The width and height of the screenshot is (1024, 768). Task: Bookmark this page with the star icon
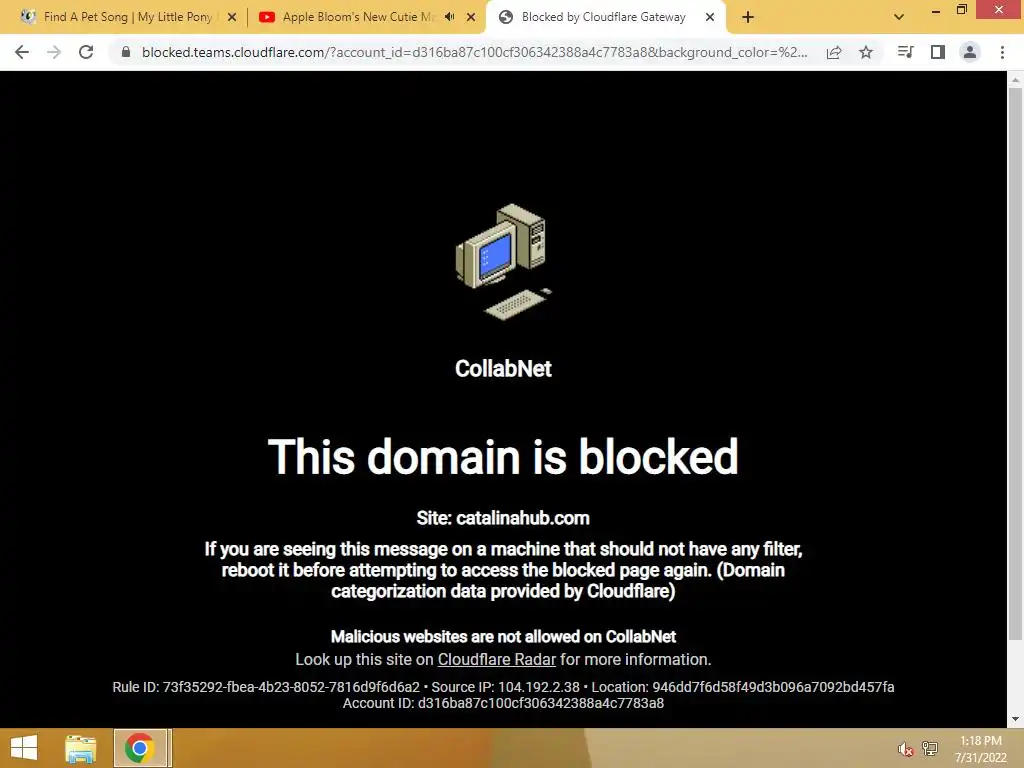(866, 52)
